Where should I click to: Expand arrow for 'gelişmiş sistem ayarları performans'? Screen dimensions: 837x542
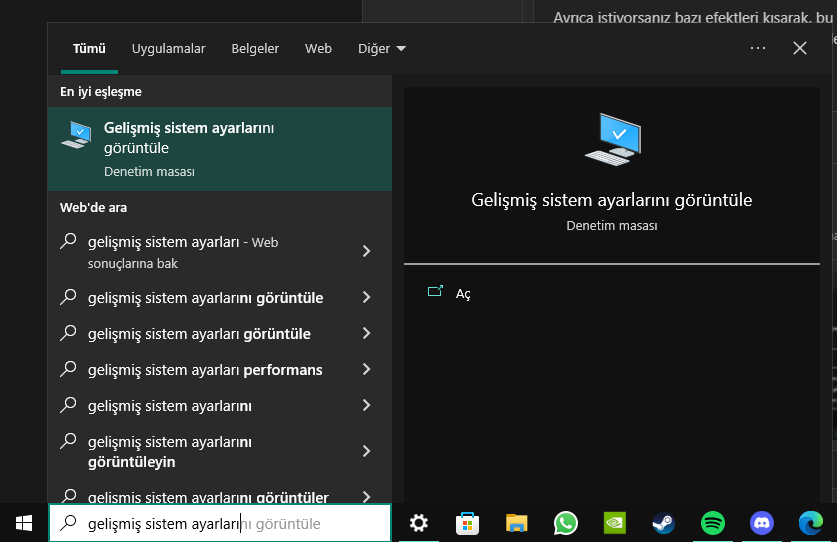click(366, 369)
